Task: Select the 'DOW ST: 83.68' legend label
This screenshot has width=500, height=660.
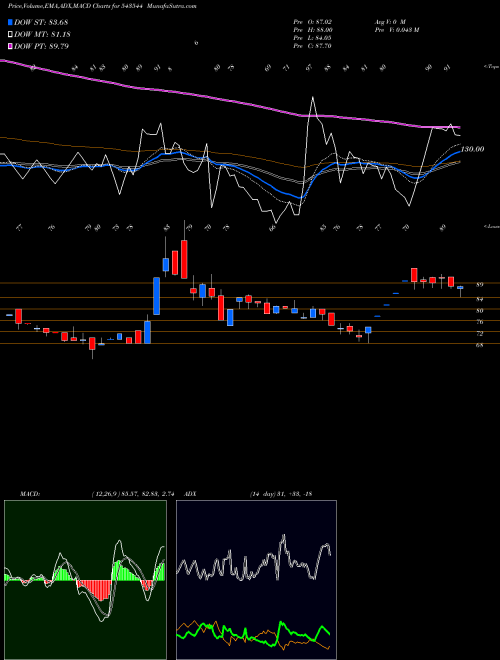Action: [41, 22]
